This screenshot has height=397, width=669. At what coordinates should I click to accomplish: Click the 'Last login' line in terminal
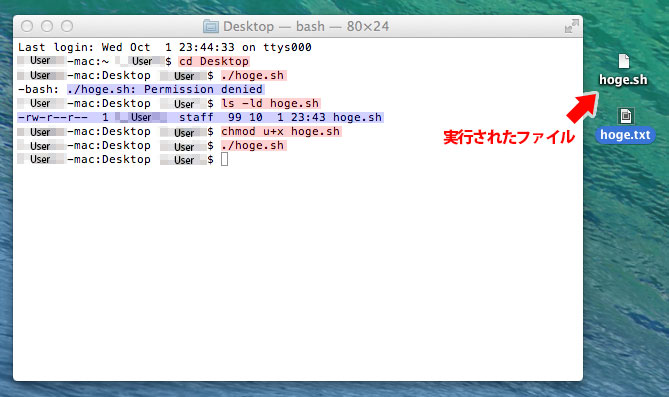tap(165, 47)
